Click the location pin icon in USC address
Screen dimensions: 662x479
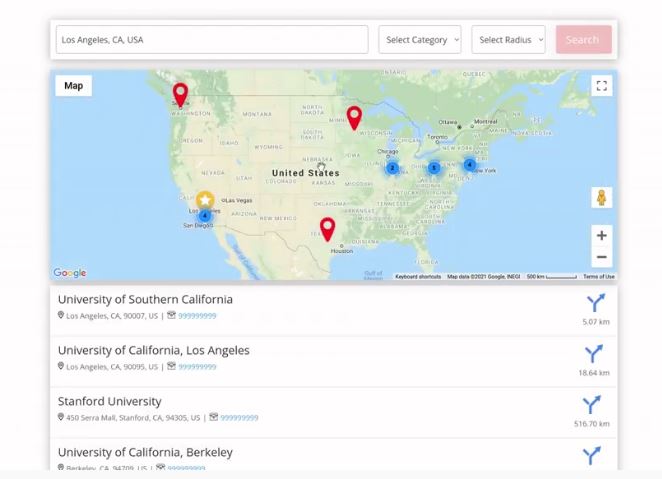coord(61,315)
